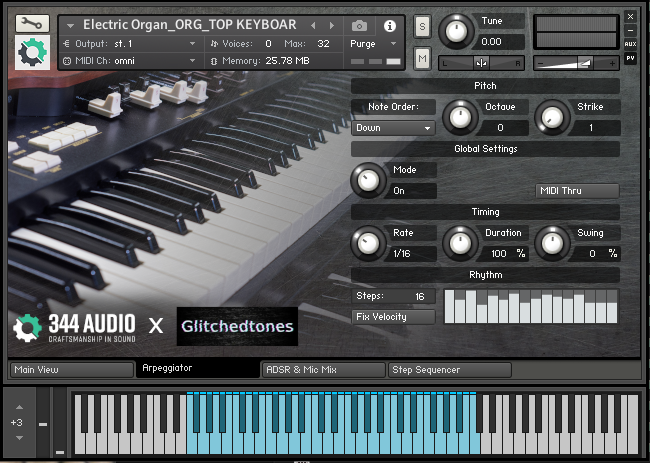The image size is (650, 463).
Task: Open the Note Order Down dropdown
Action: [394, 128]
